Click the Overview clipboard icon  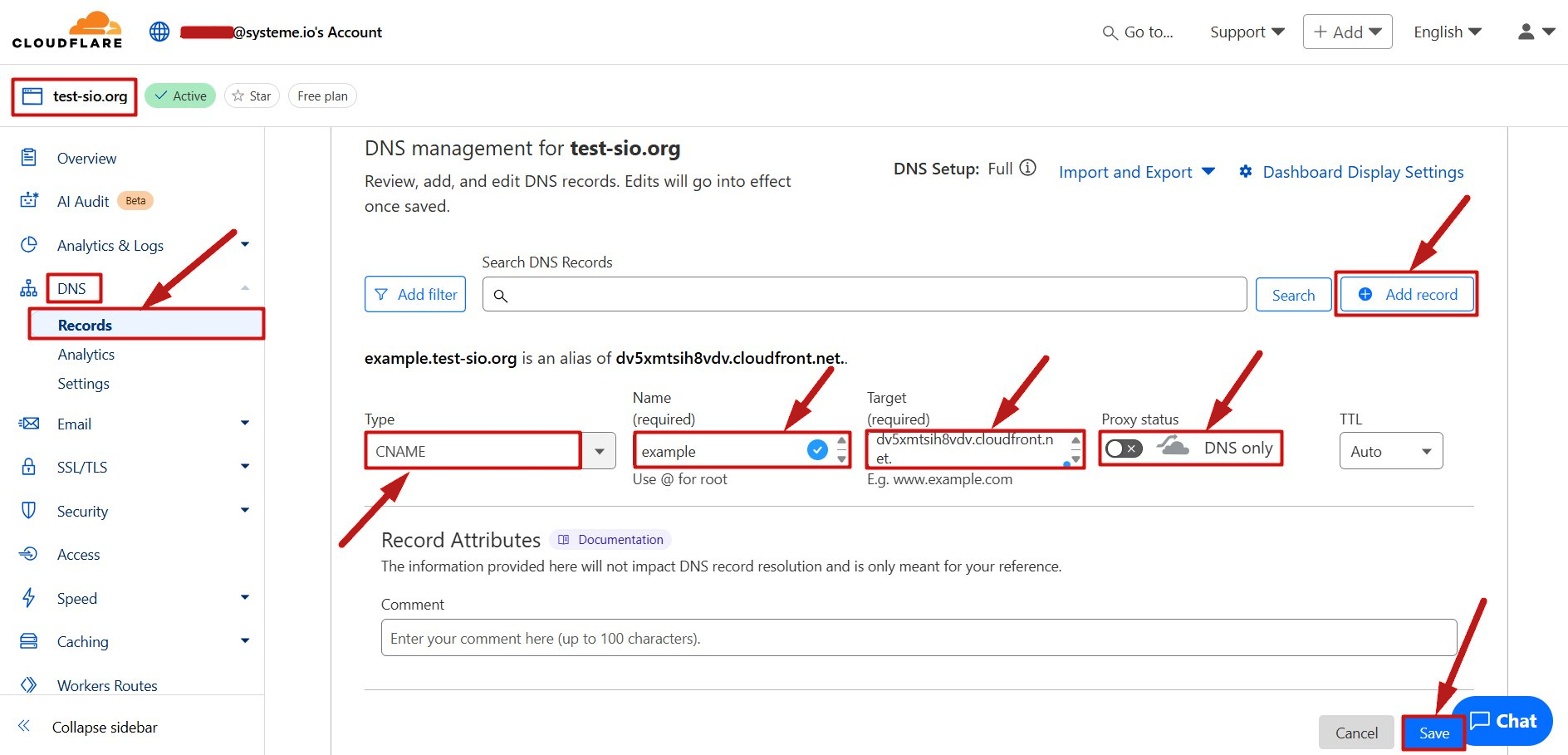point(29,158)
